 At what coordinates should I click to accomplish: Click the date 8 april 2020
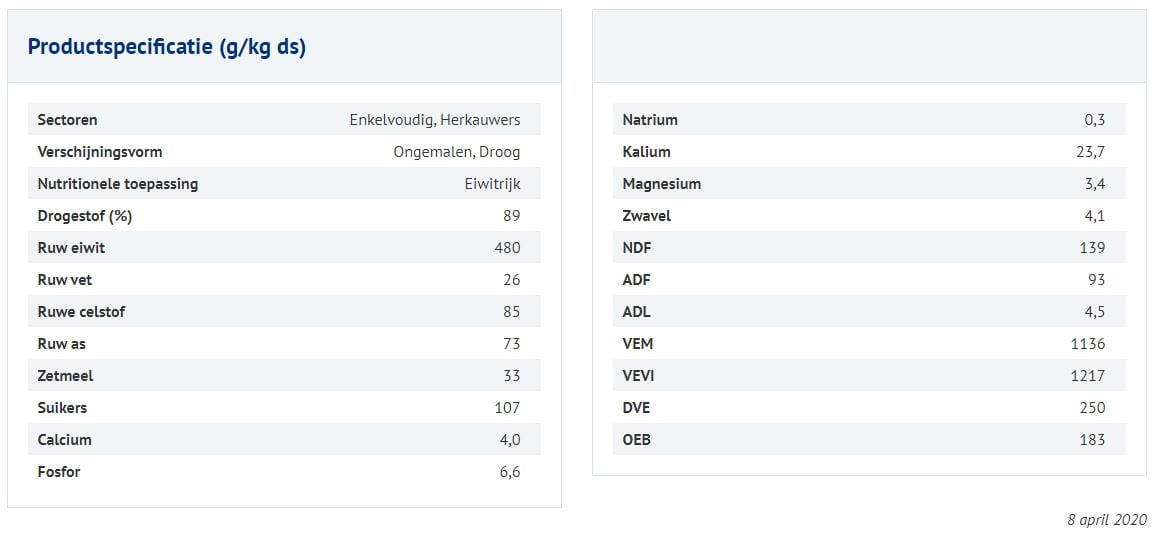1107,520
